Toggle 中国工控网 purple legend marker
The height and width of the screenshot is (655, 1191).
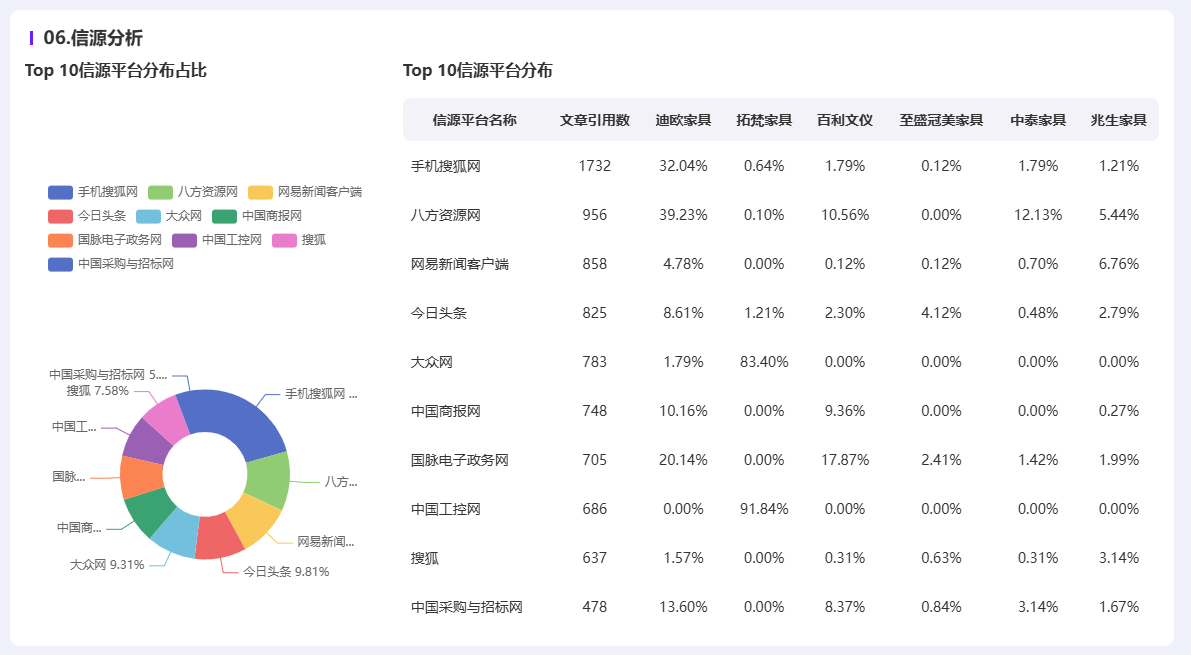click(185, 240)
